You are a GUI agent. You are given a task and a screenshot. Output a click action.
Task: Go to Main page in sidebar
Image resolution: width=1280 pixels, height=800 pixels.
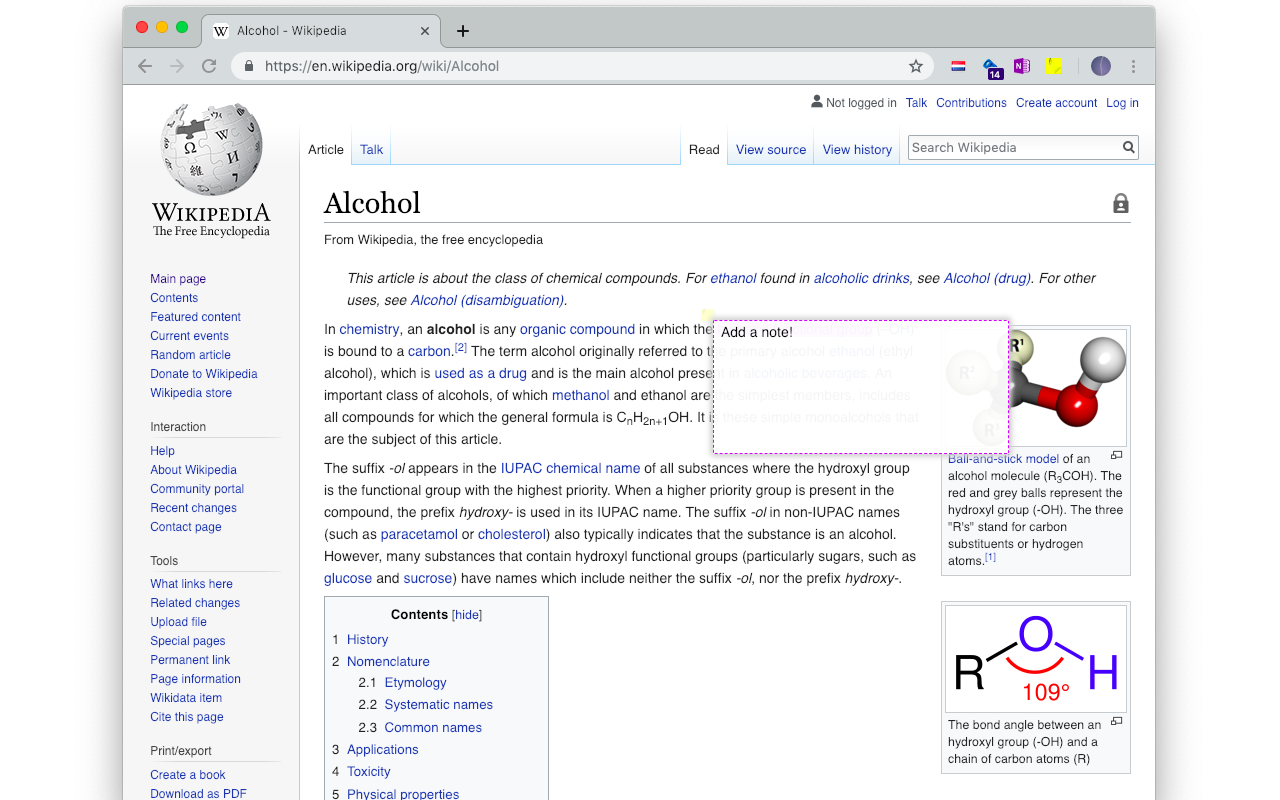point(178,279)
